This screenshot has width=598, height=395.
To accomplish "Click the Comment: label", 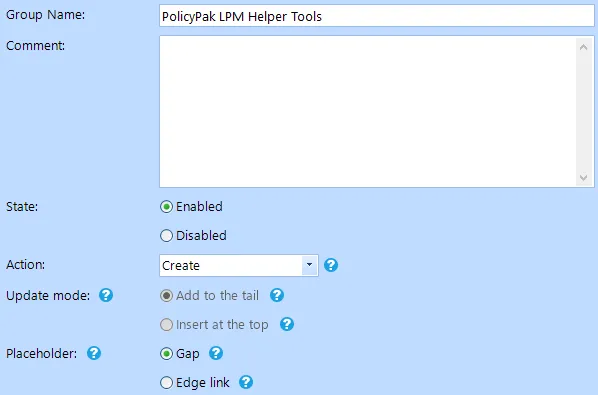I will [35, 46].
